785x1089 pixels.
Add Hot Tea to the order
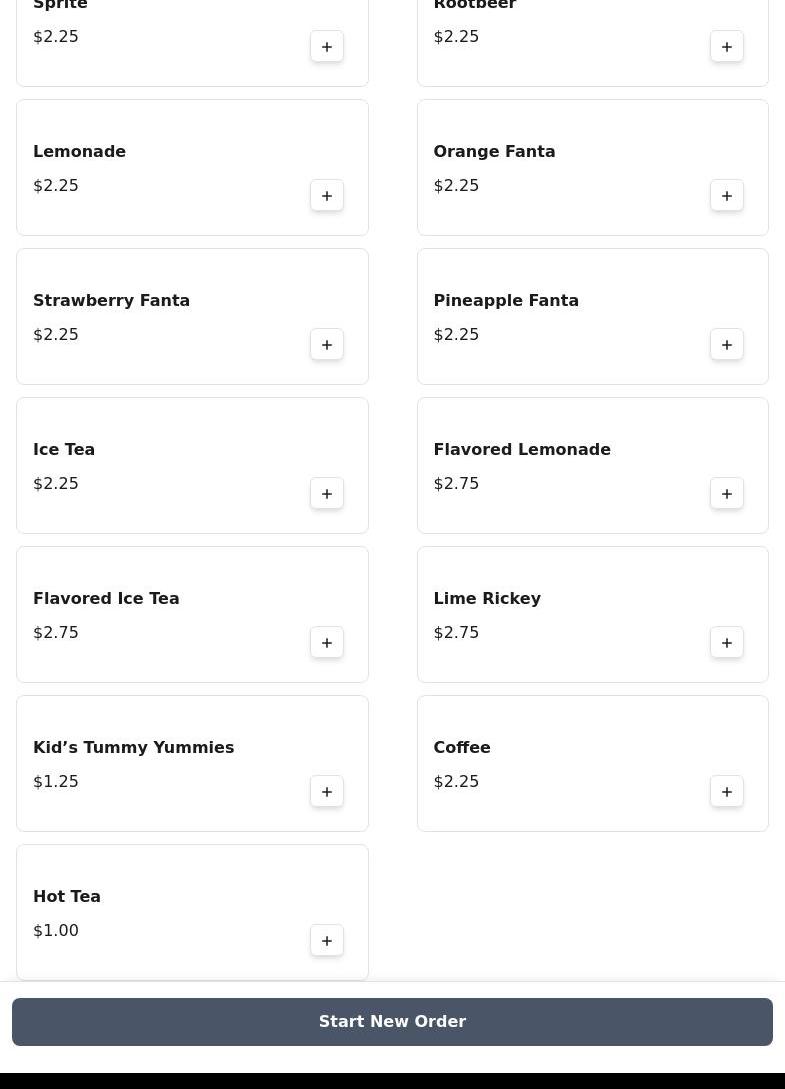pyautogui.click(x=327, y=941)
